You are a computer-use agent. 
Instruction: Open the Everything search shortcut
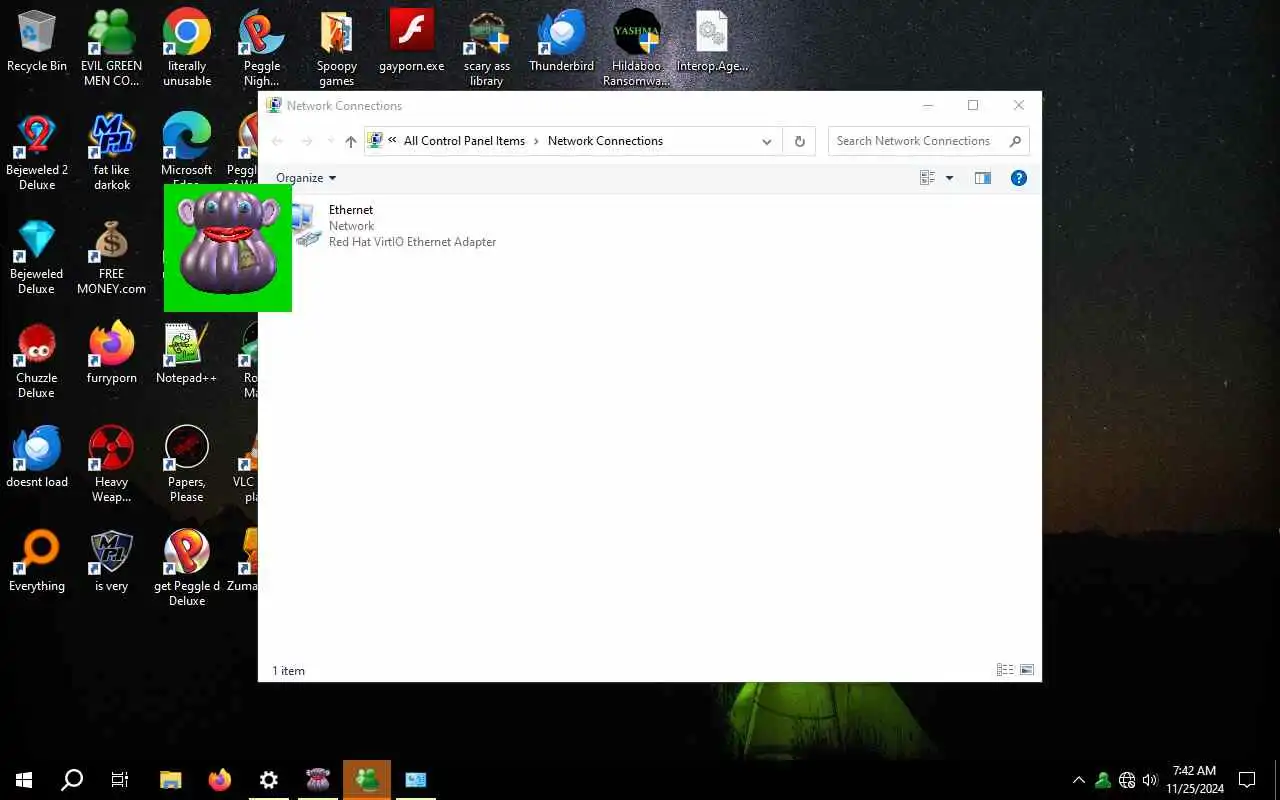37,562
